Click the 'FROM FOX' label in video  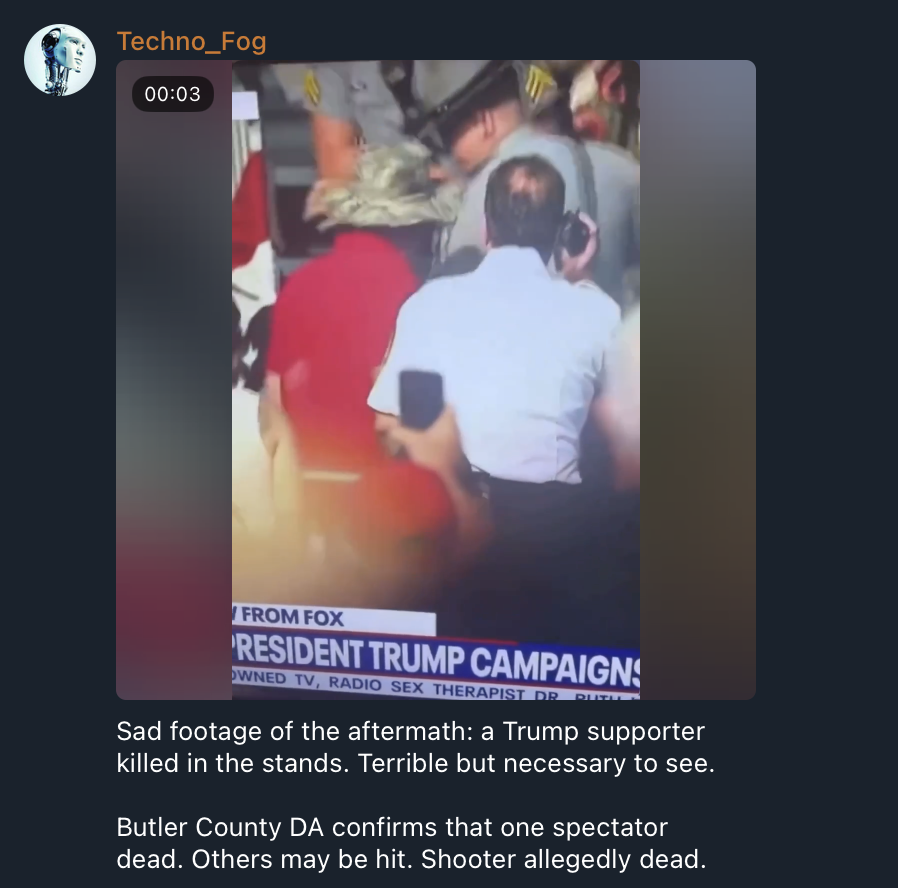[292, 617]
